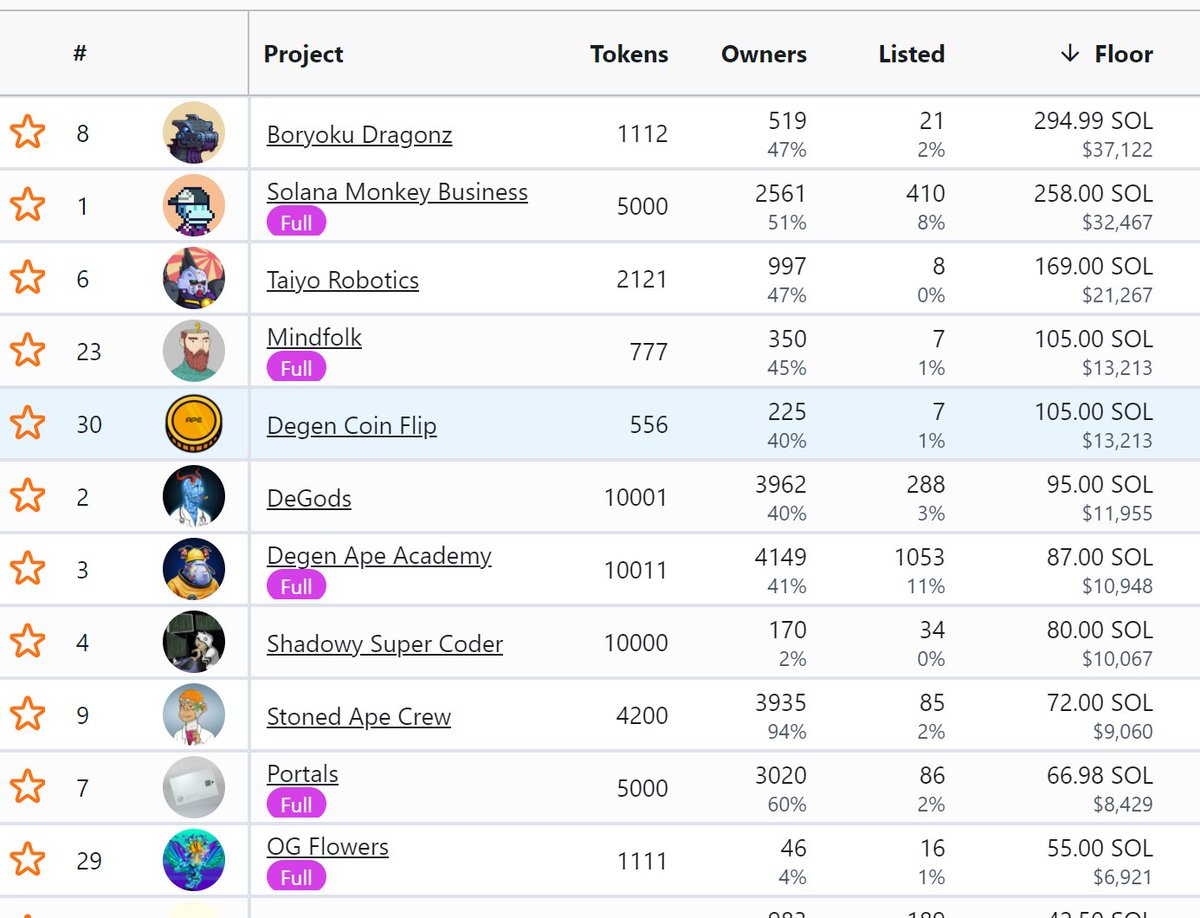
Task: Click the 2121 tokens cell
Action: [x=642, y=279]
